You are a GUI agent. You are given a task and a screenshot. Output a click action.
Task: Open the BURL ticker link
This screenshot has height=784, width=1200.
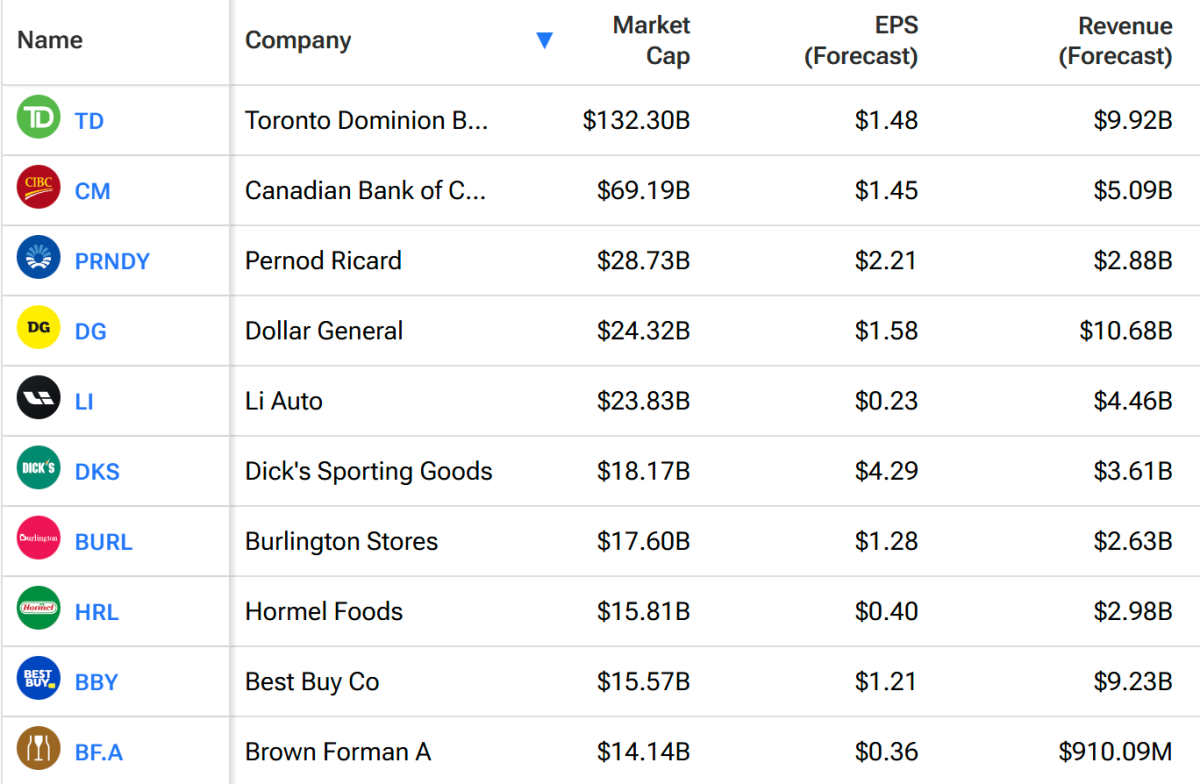[104, 542]
